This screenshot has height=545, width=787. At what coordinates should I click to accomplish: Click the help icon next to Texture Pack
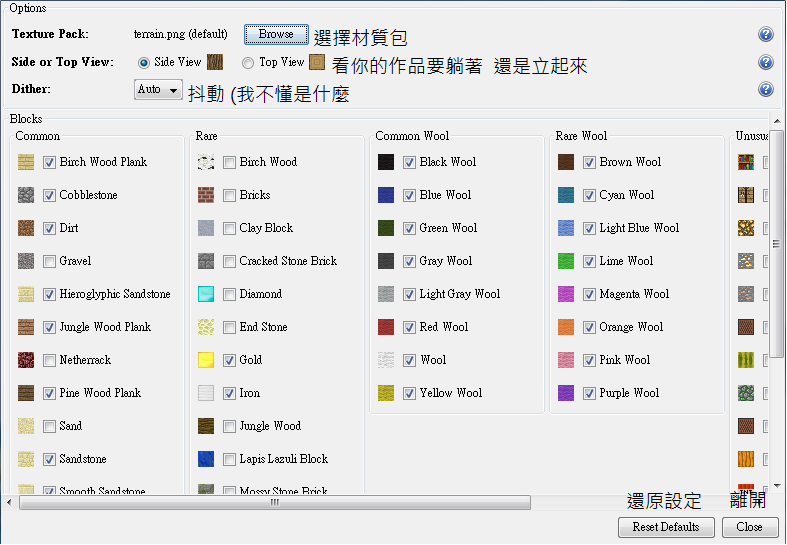click(x=765, y=34)
